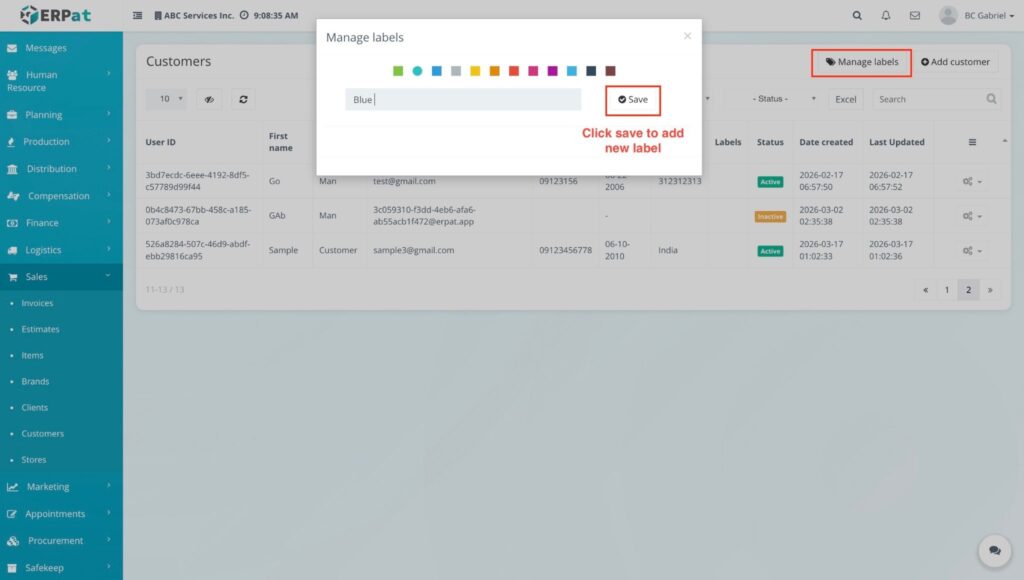Expand the Human Resource sidebar menu
Screen dimensions: 1024x580
point(61,81)
